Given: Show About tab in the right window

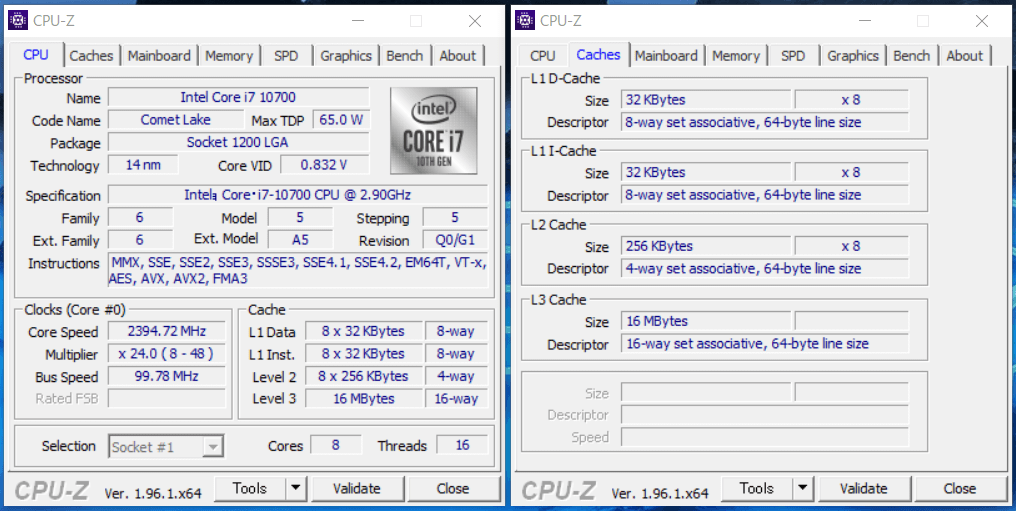Looking at the screenshot, I should click(965, 56).
